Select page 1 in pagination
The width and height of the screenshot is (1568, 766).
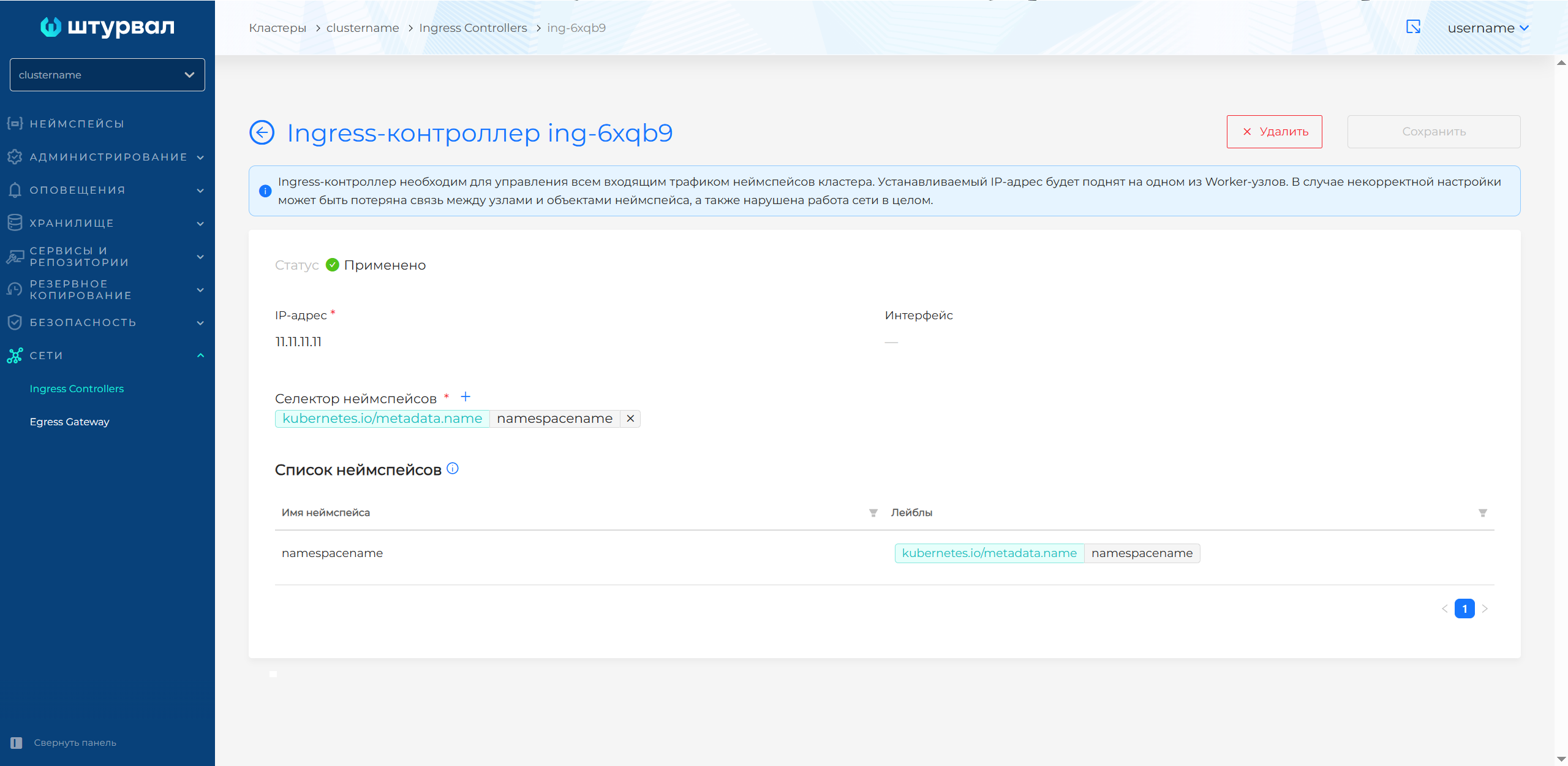tap(1464, 609)
